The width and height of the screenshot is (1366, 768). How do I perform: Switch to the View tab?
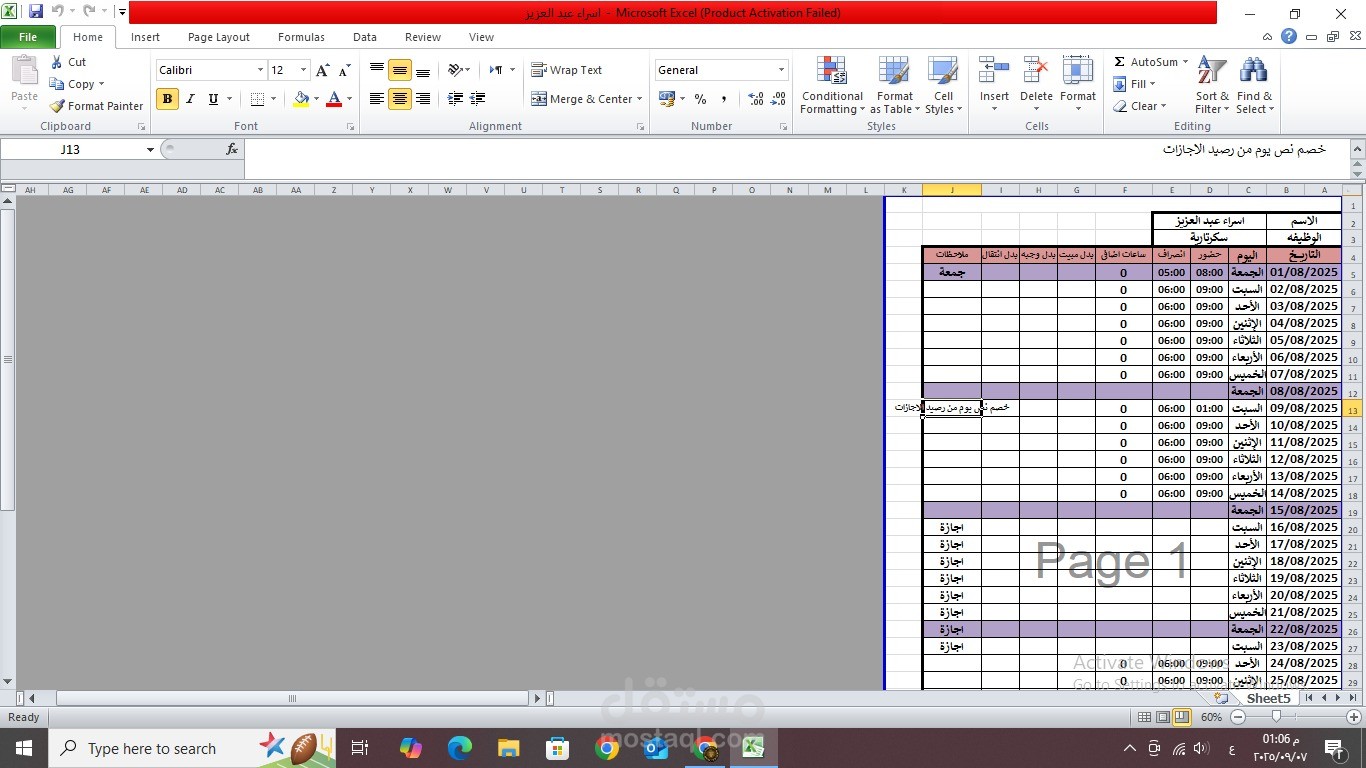click(481, 37)
